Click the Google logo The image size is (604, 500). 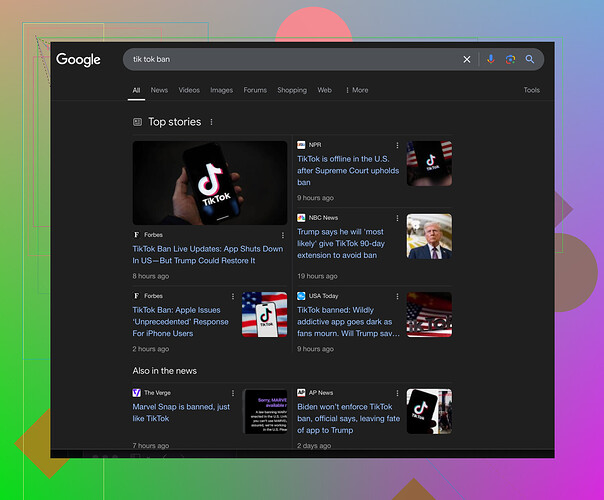coord(78,60)
